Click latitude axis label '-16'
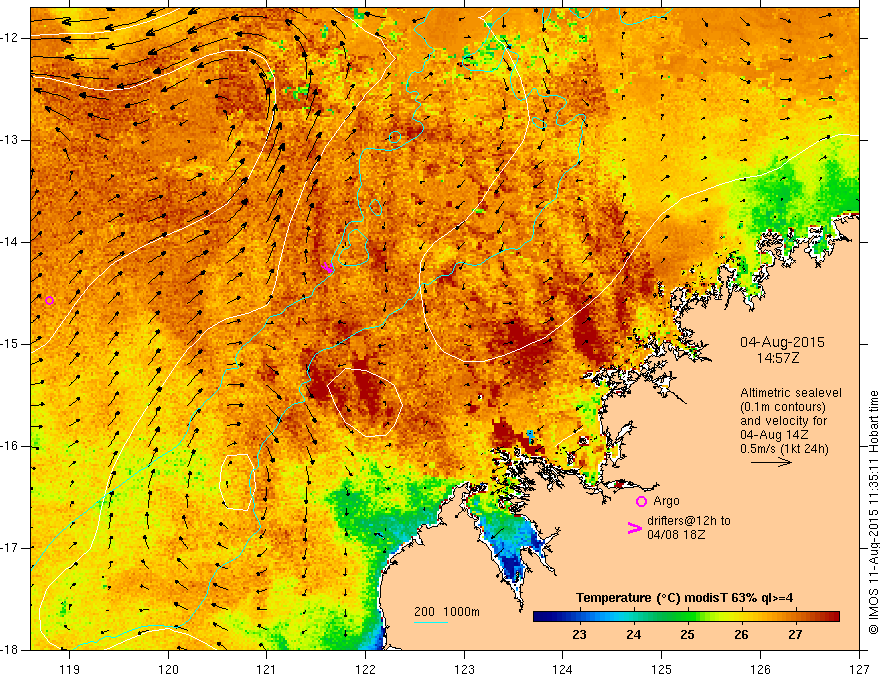The width and height of the screenshot is (880, 680). pos(11,446)
